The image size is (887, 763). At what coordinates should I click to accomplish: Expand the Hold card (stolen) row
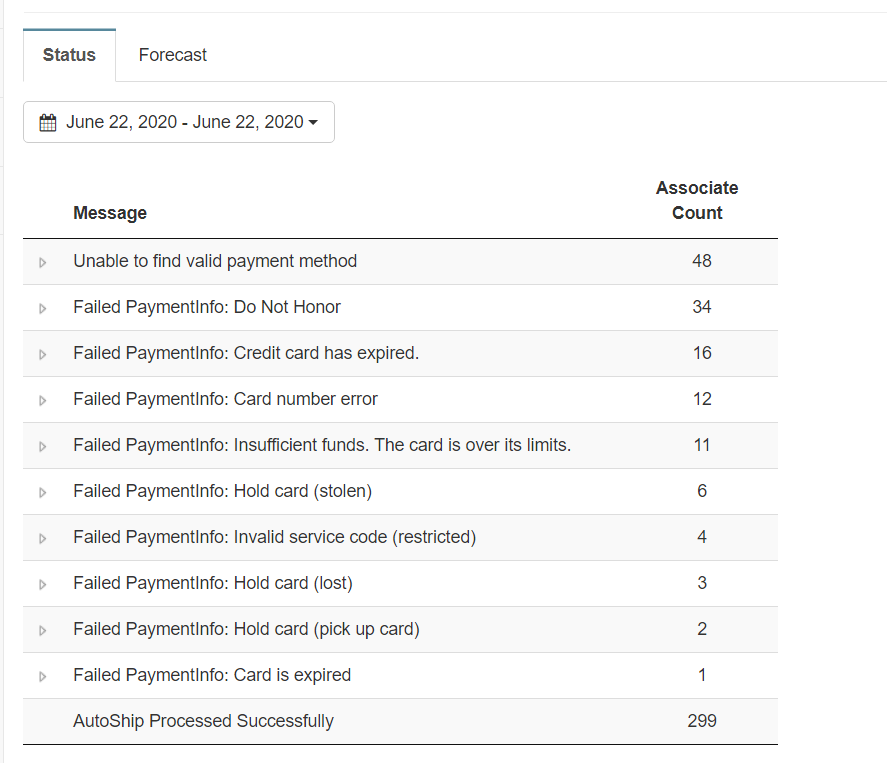42,492
